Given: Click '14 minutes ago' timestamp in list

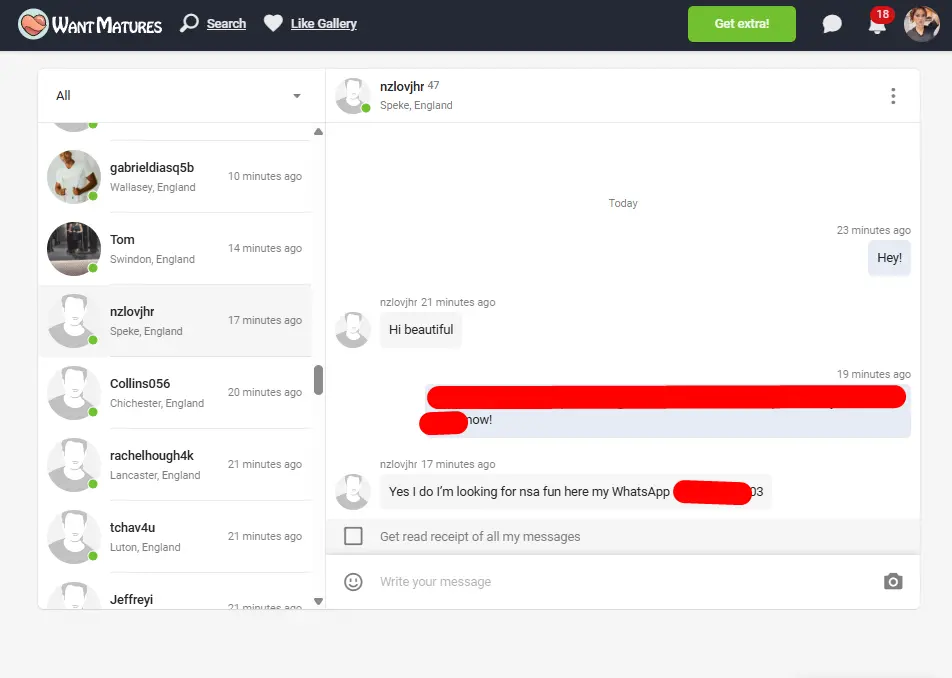Looking at the screenshot, I should (x=265, y=248).
